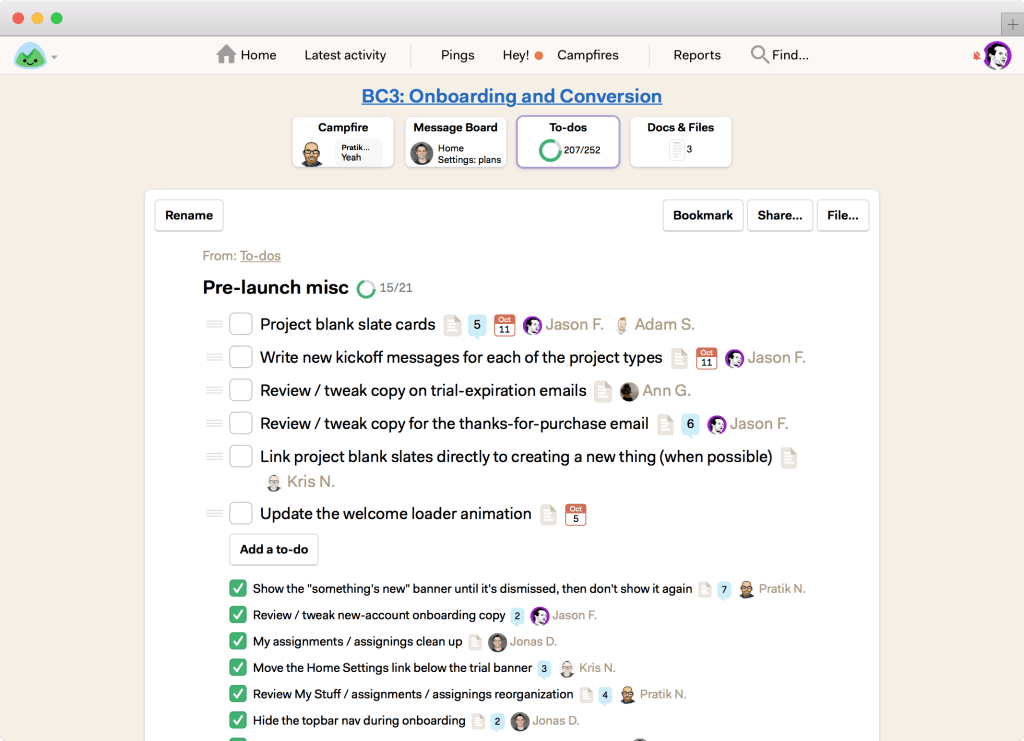Click the notifications bell icon
This screenshot has height=741, width=1024.
pos(977,55)
